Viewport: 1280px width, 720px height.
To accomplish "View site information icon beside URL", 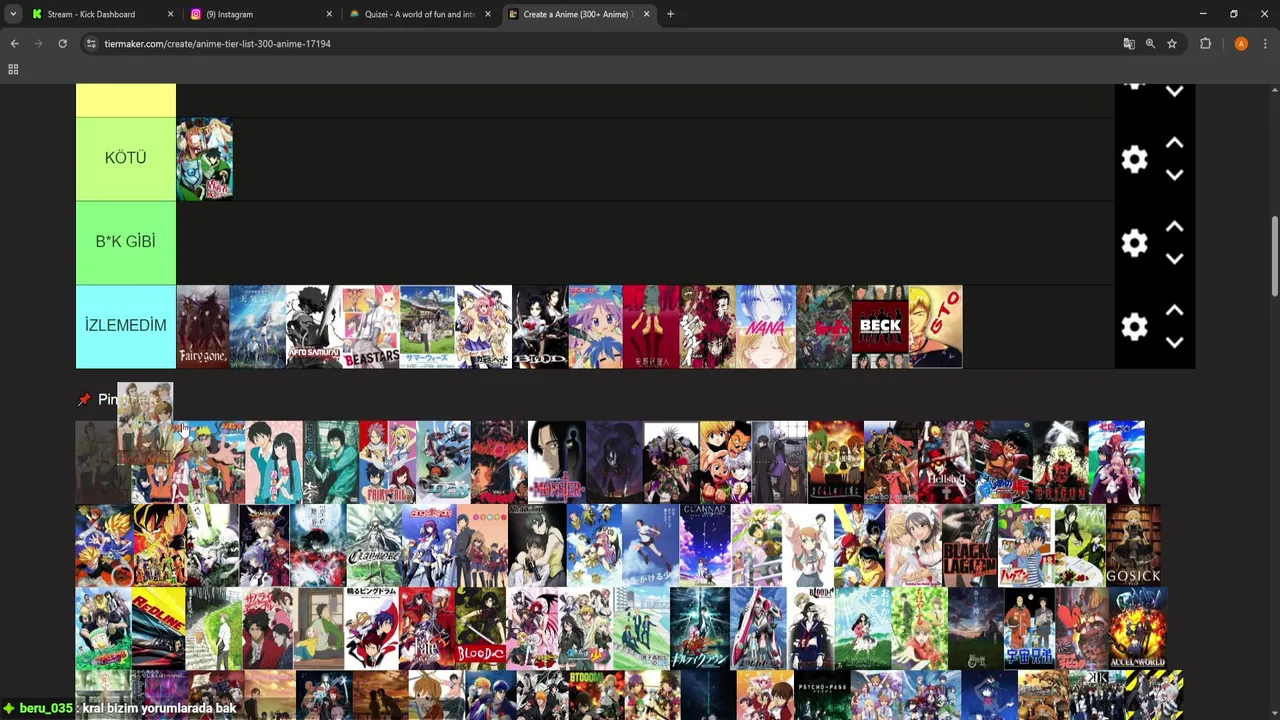I will pos(91,44).
